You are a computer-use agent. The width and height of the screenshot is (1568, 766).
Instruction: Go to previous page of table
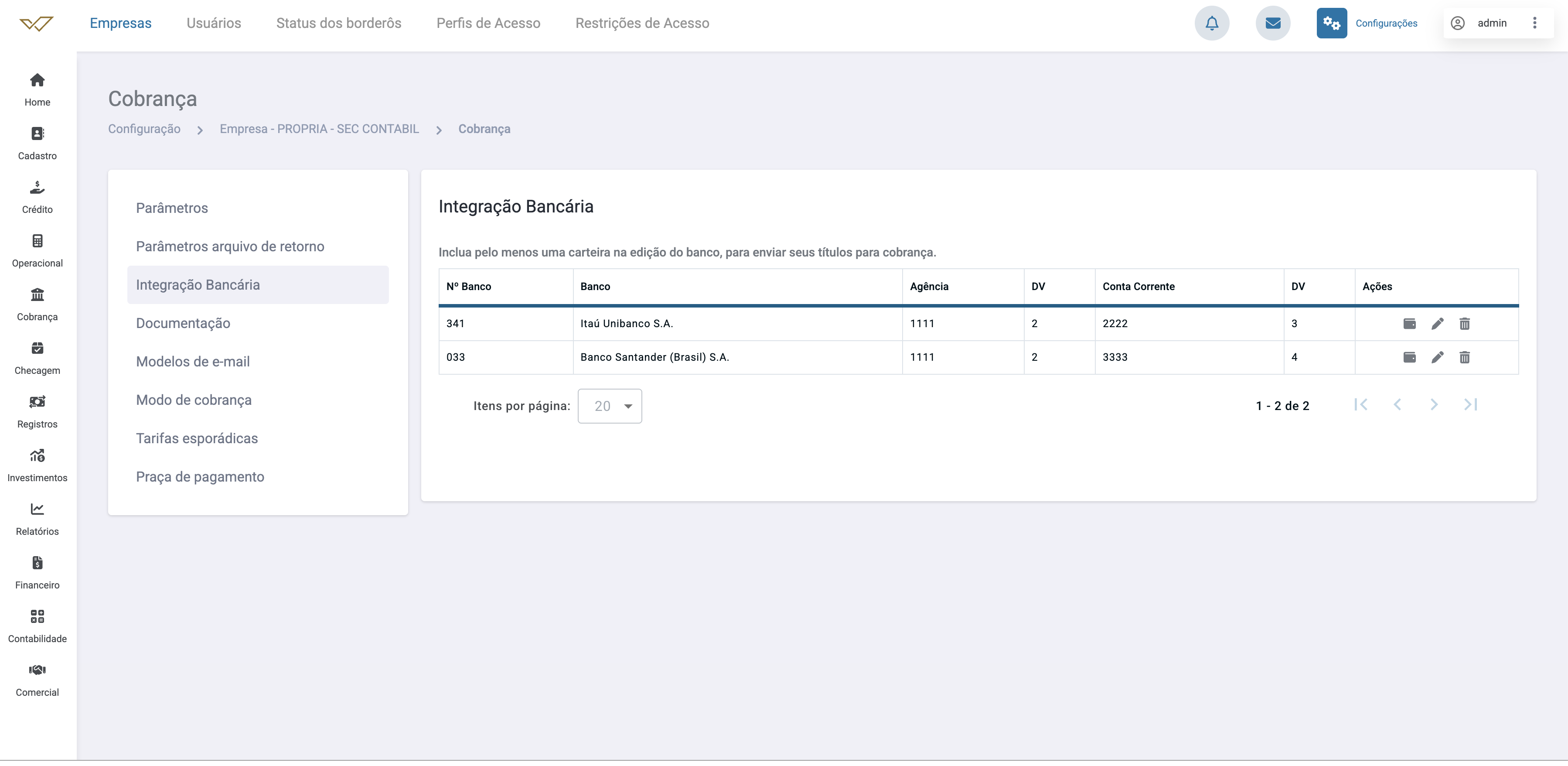[1398, 404]
